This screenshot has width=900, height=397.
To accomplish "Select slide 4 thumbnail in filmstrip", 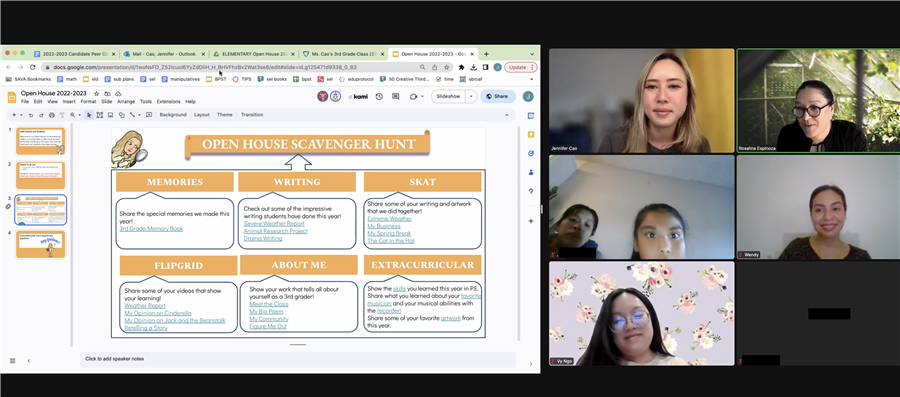I will (x=41, y=244).
